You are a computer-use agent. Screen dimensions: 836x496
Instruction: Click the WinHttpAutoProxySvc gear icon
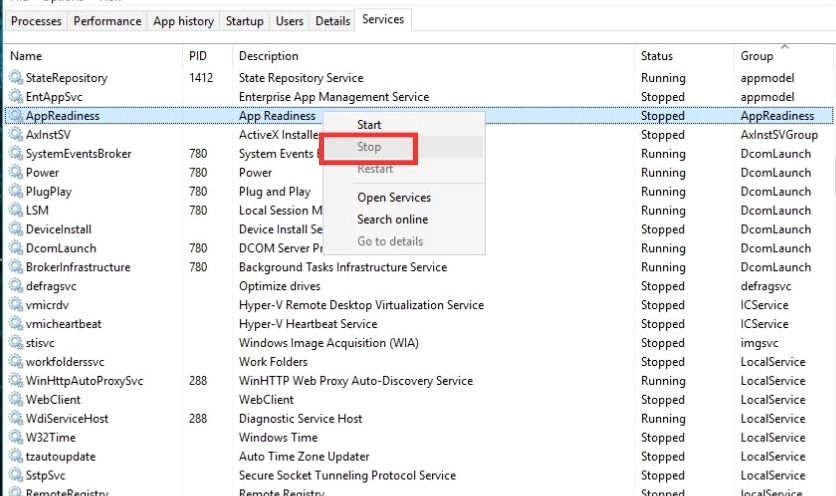pyautogui.click(x=16, y=380)
